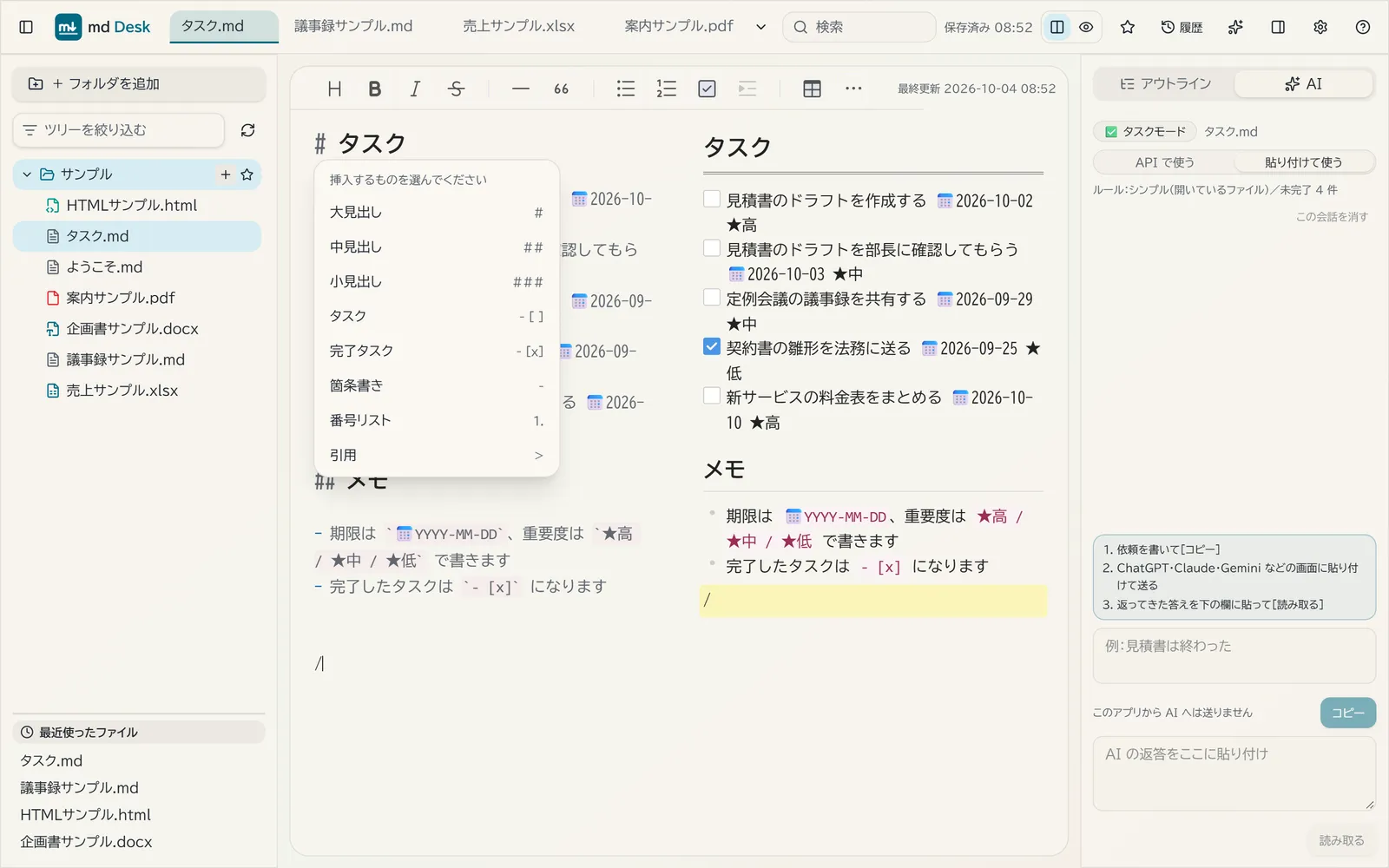Refresh the file tree
This screenshot has width=1389, height=868.
[x=247, y=130]
